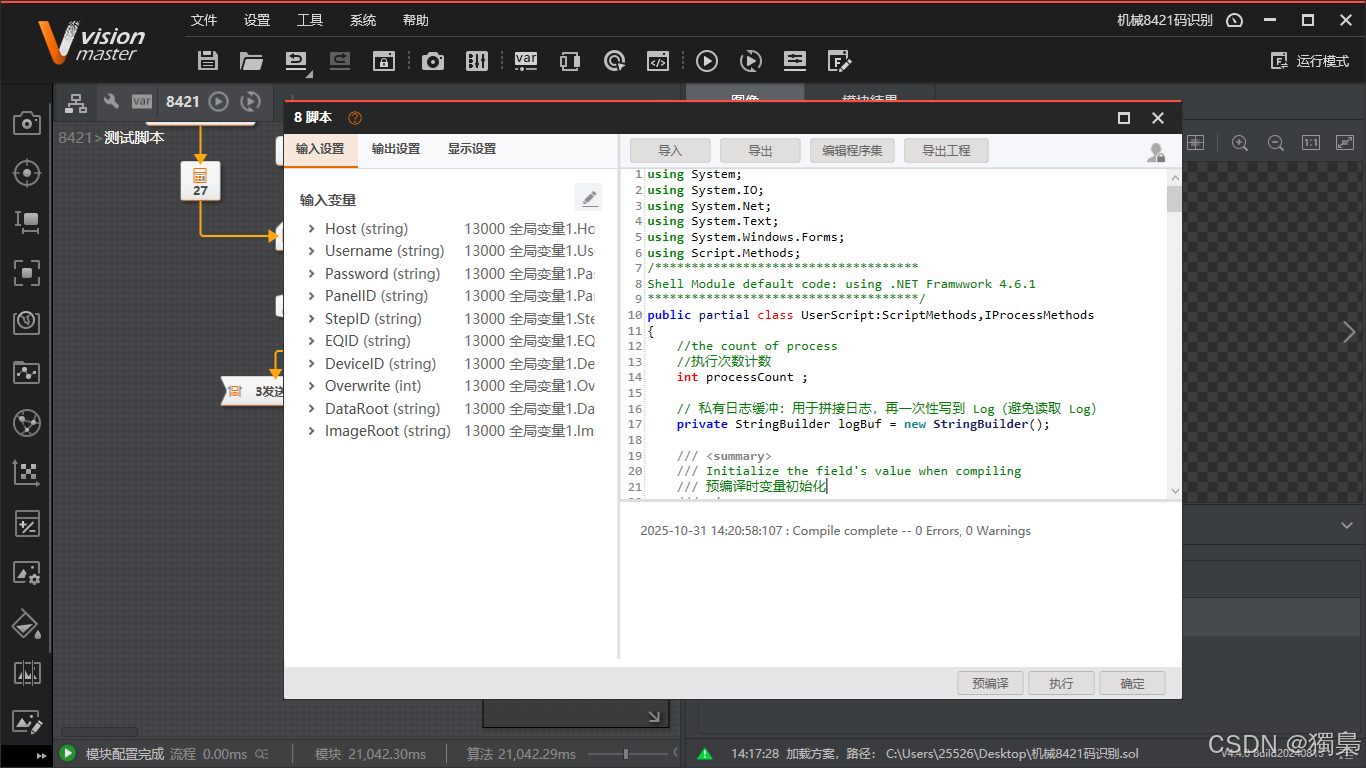Expand the DeviceID (string) variable

312,364
